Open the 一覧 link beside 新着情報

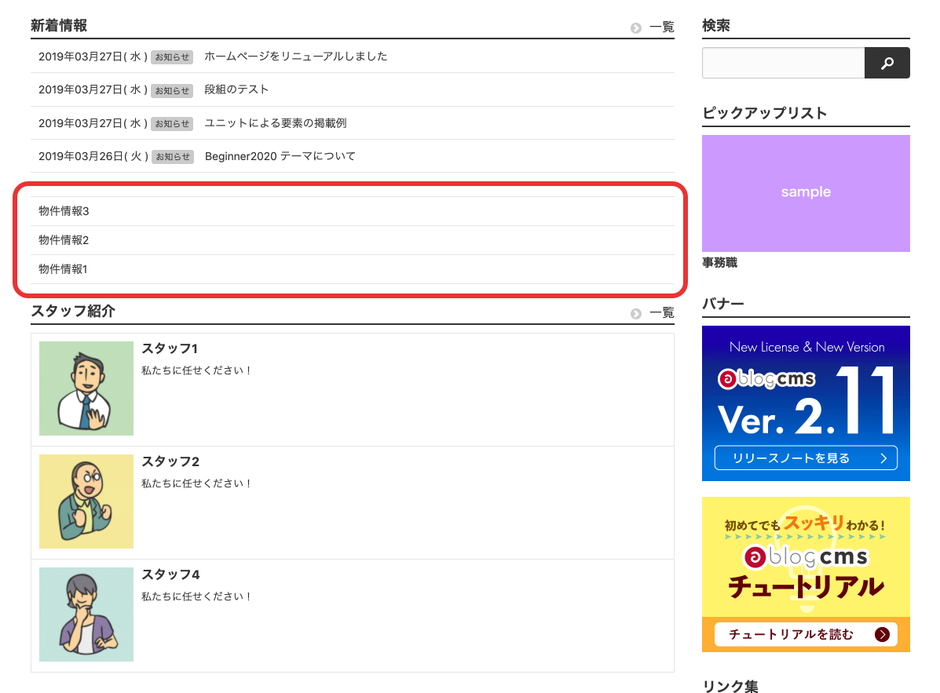coord(661,28)
